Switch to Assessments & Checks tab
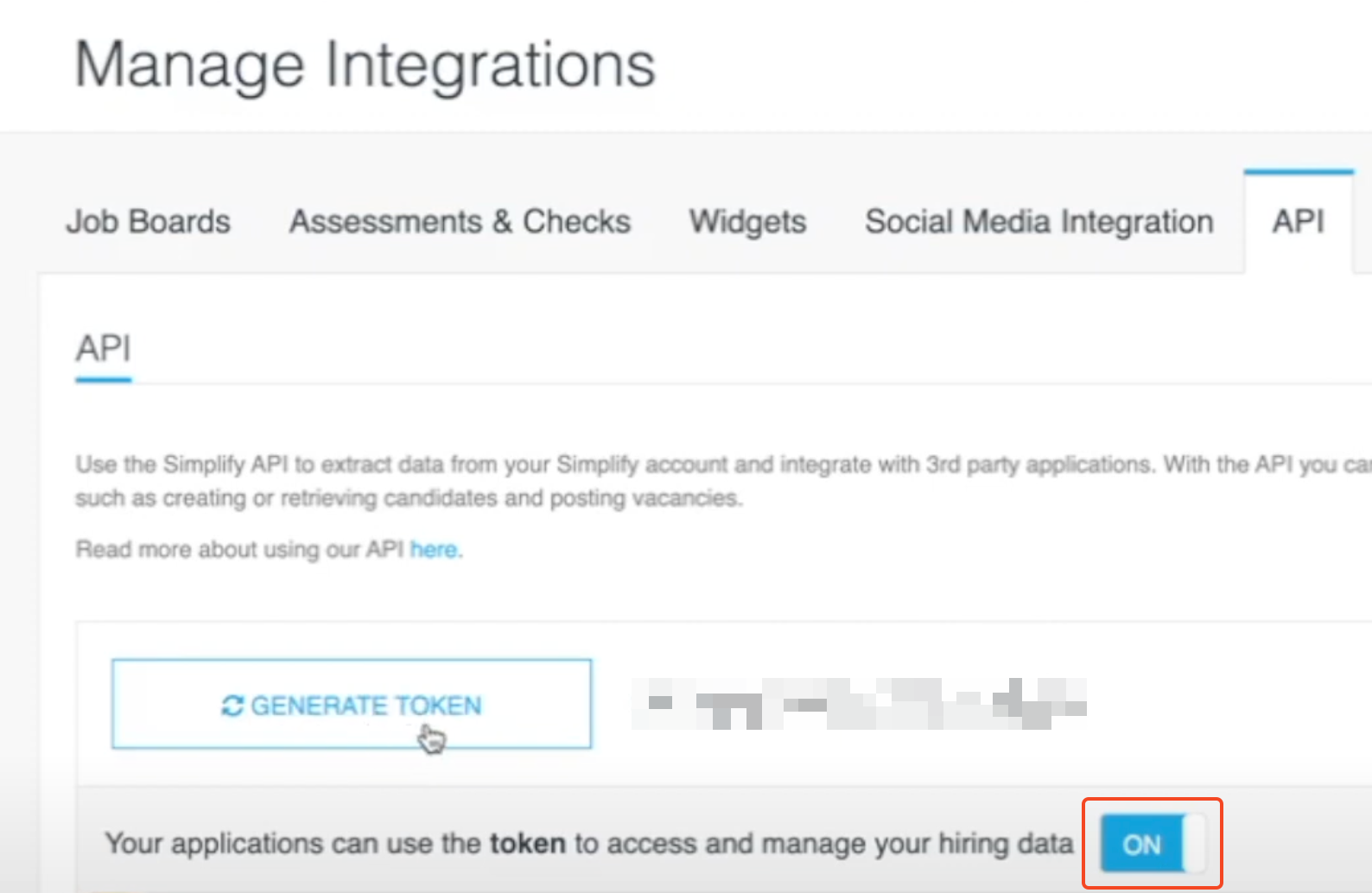The height and width of the screenshot is (893, 1372). coord(460,222)
